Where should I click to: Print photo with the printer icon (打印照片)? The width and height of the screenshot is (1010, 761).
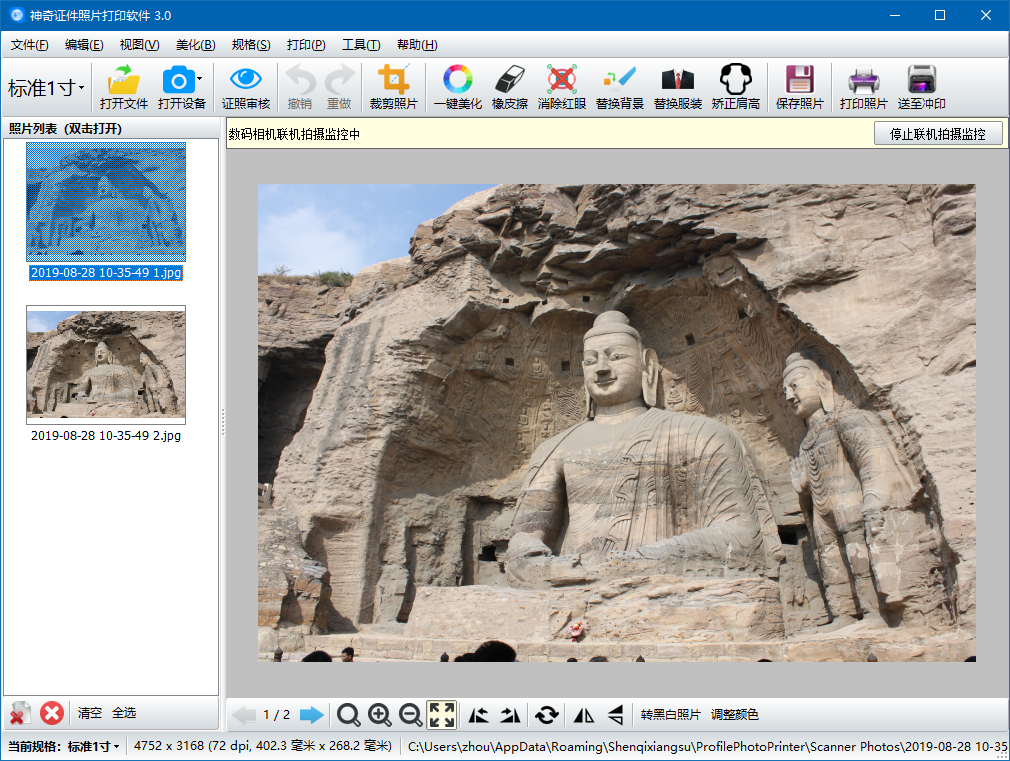click(x=864, y=87)
